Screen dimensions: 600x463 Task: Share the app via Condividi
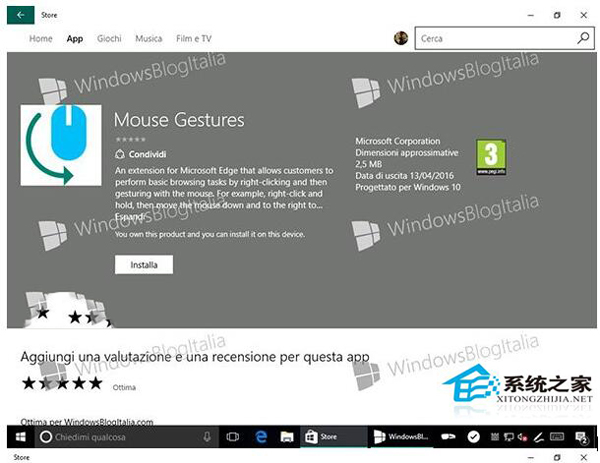click(141, 154)
